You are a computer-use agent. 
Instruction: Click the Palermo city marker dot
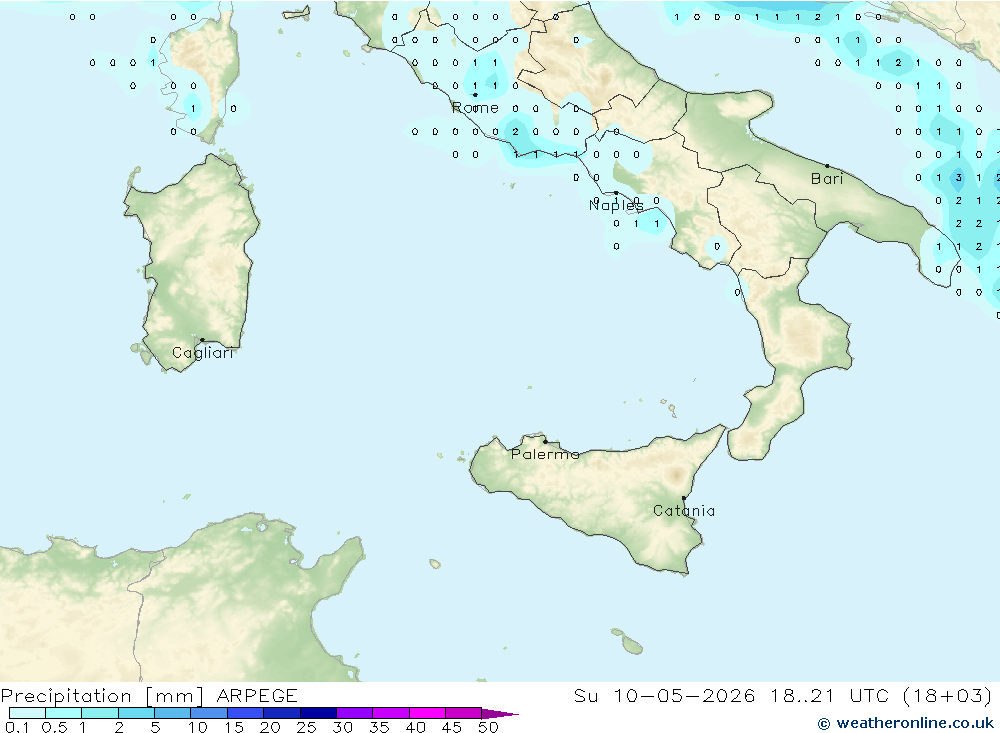[x=545, y=441]
